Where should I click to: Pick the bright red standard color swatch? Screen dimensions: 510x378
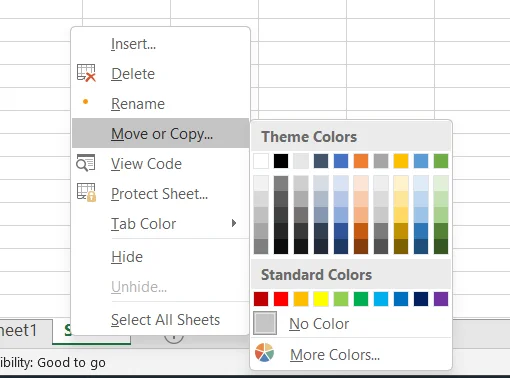281,299
